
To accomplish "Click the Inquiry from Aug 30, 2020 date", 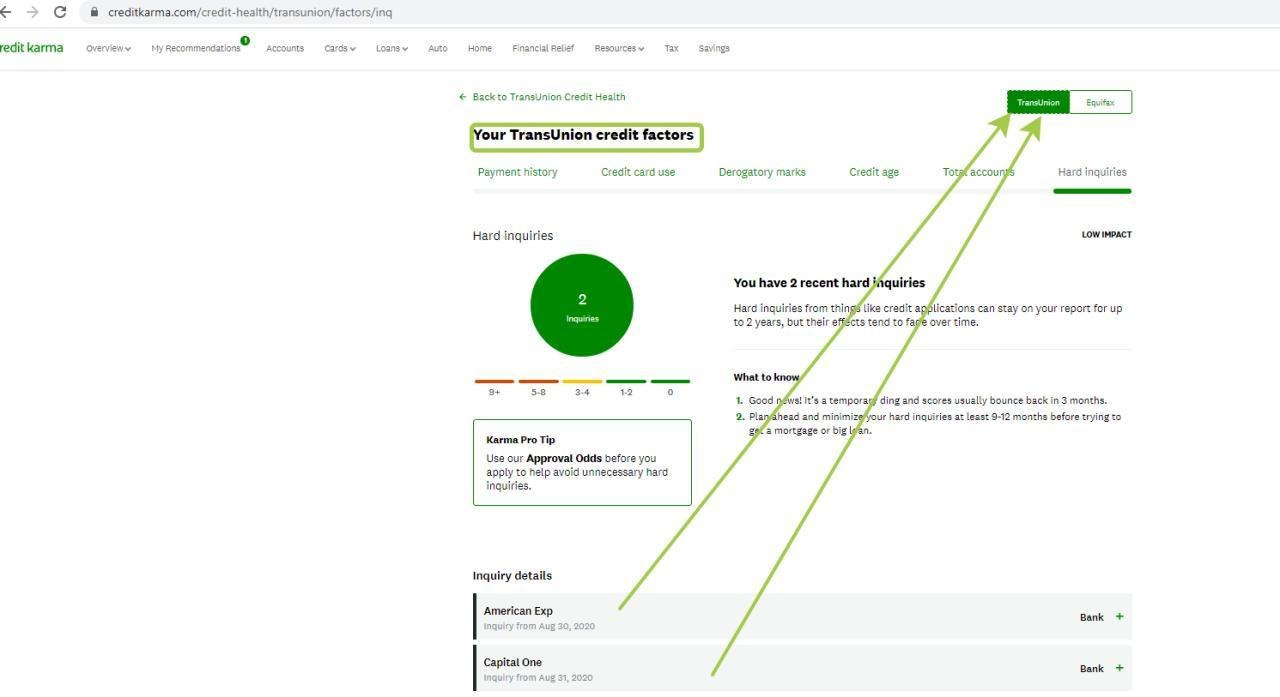I will pos(539,627).
